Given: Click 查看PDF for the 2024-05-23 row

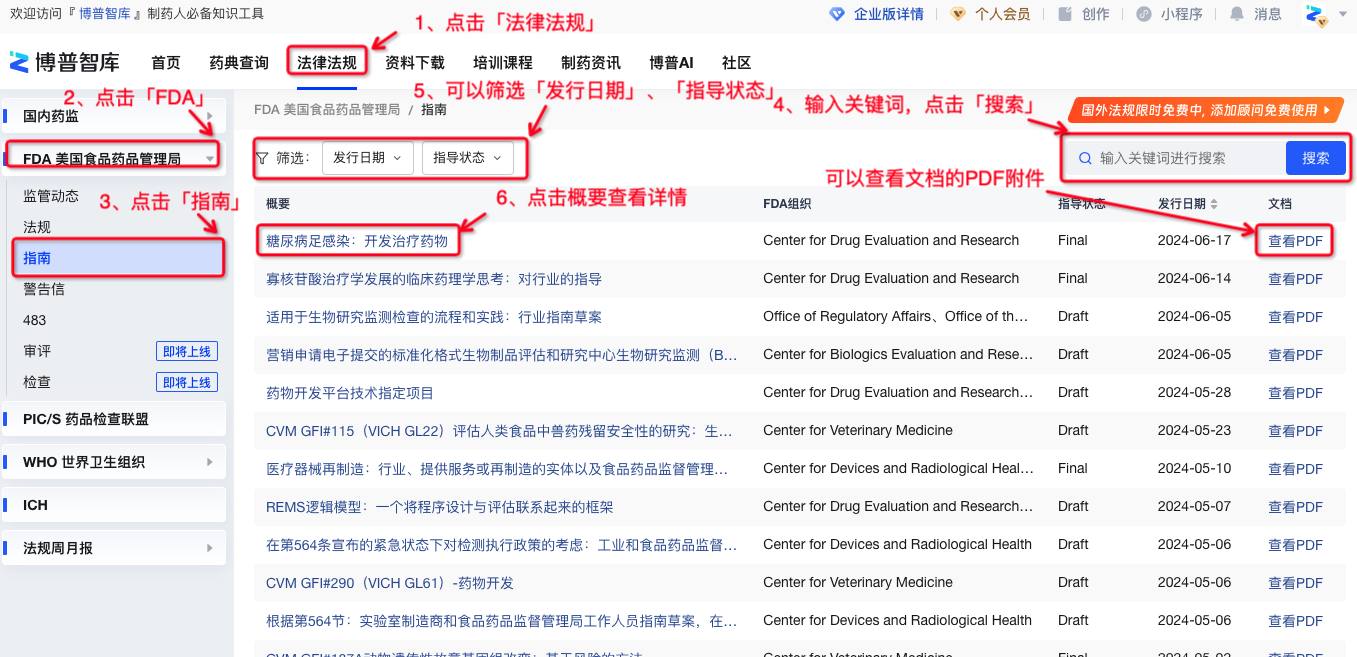Looking at the screenshot, I should [x=1295, y=431].
